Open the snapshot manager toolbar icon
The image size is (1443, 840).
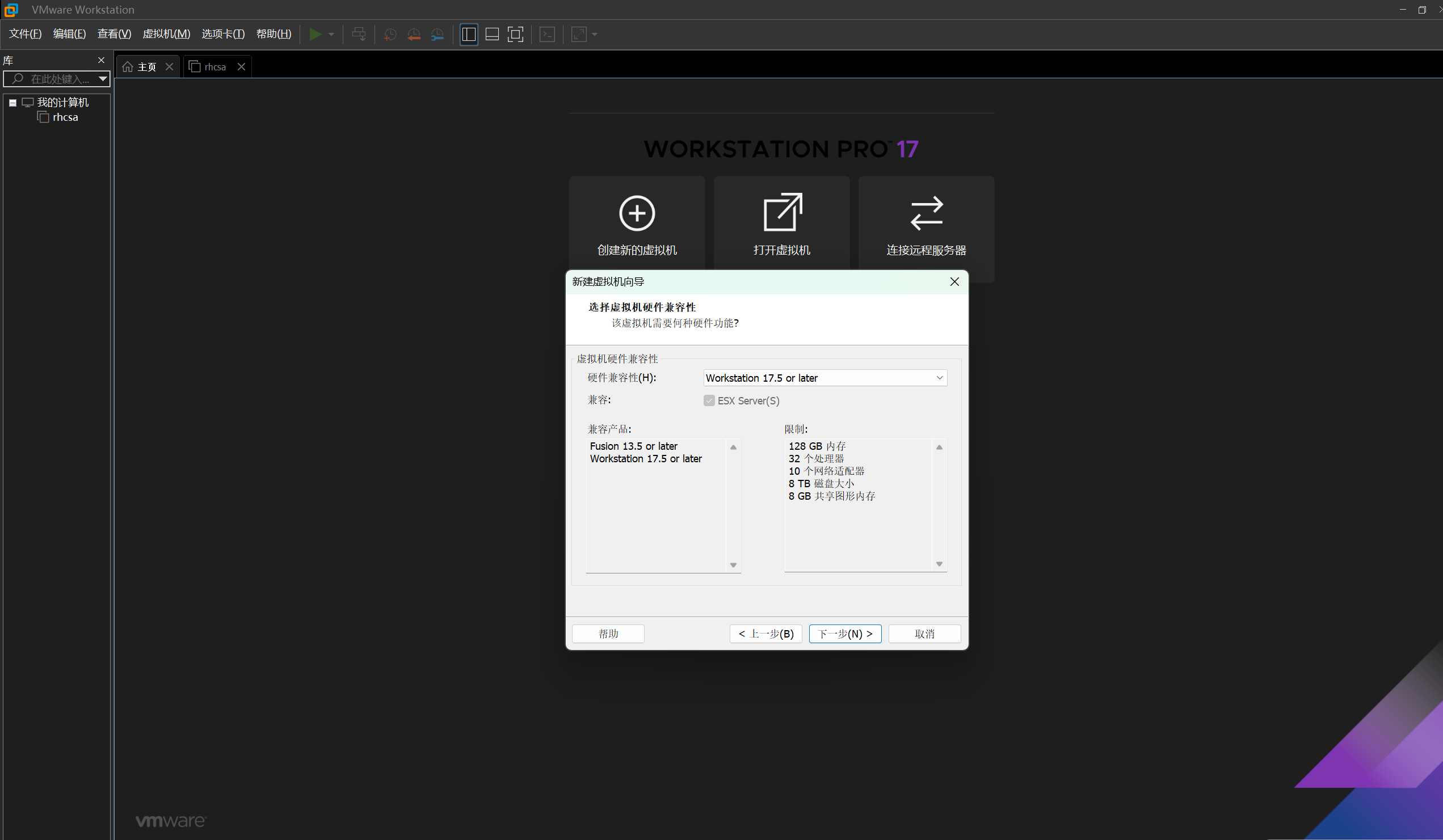(x=437, y=35)
